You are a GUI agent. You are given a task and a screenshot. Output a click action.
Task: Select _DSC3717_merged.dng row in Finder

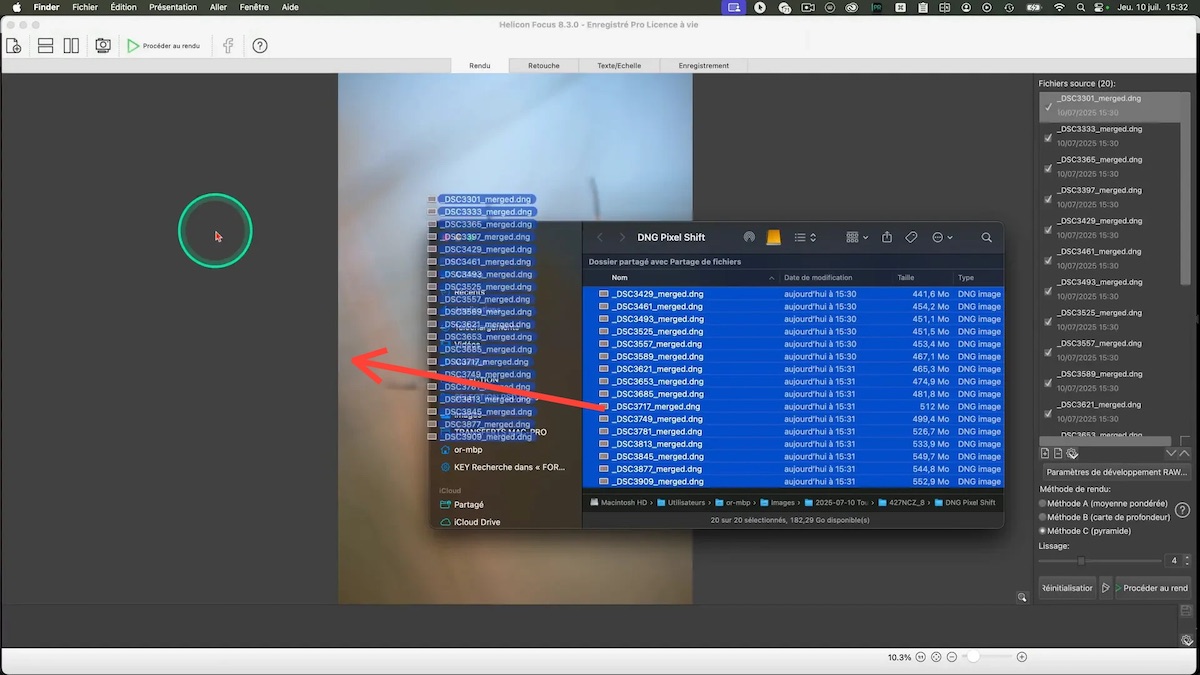tap(794, 407)
